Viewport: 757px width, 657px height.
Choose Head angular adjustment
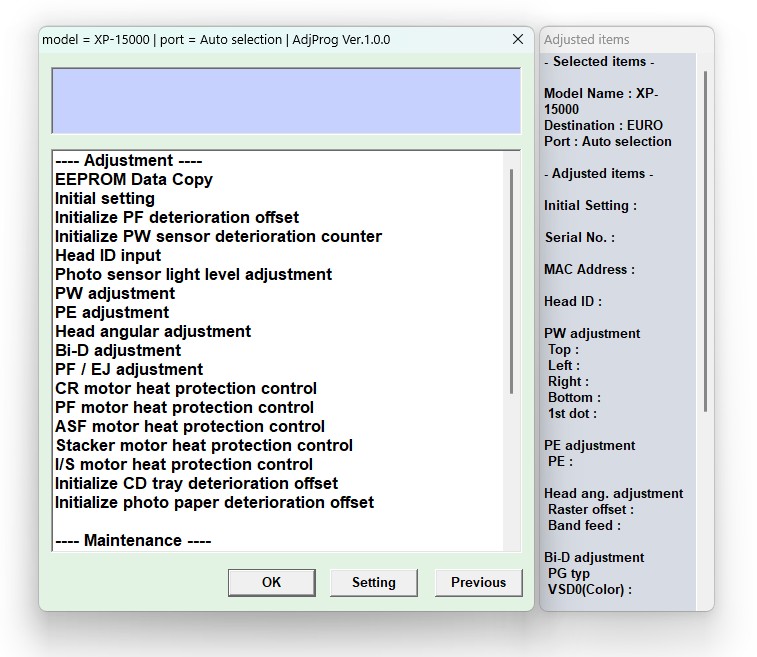click(x=152, y=332)
